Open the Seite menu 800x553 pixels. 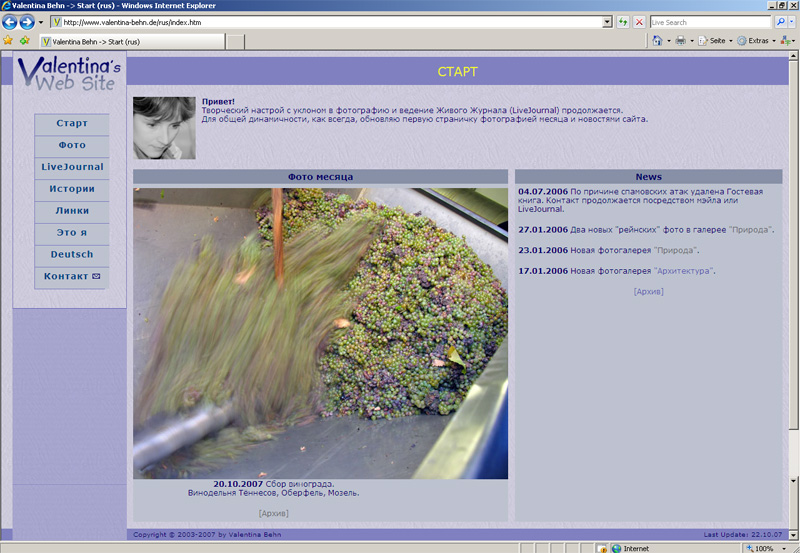pos(715,41)
